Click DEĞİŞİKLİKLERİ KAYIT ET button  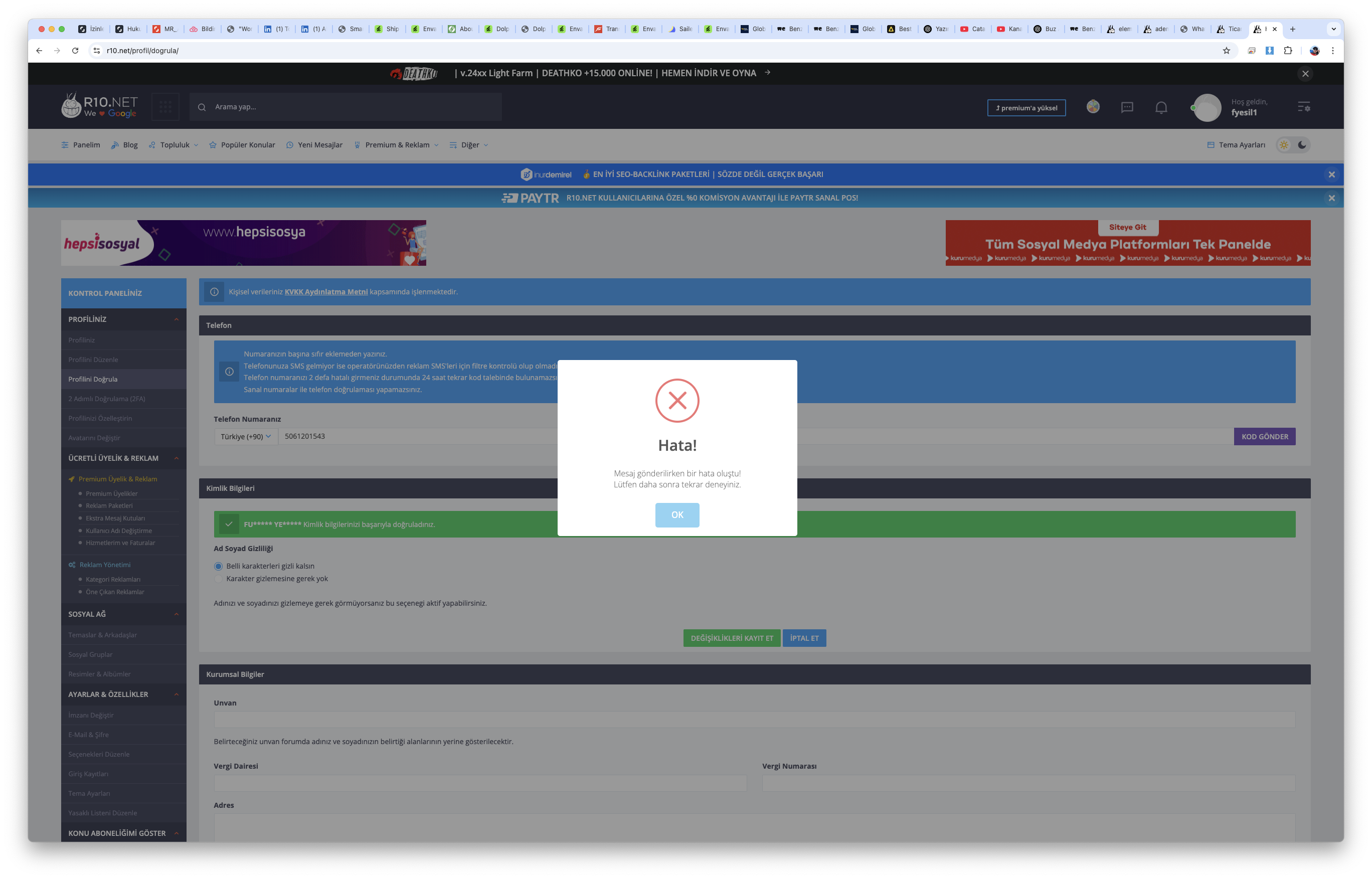[x=732, y=638]
